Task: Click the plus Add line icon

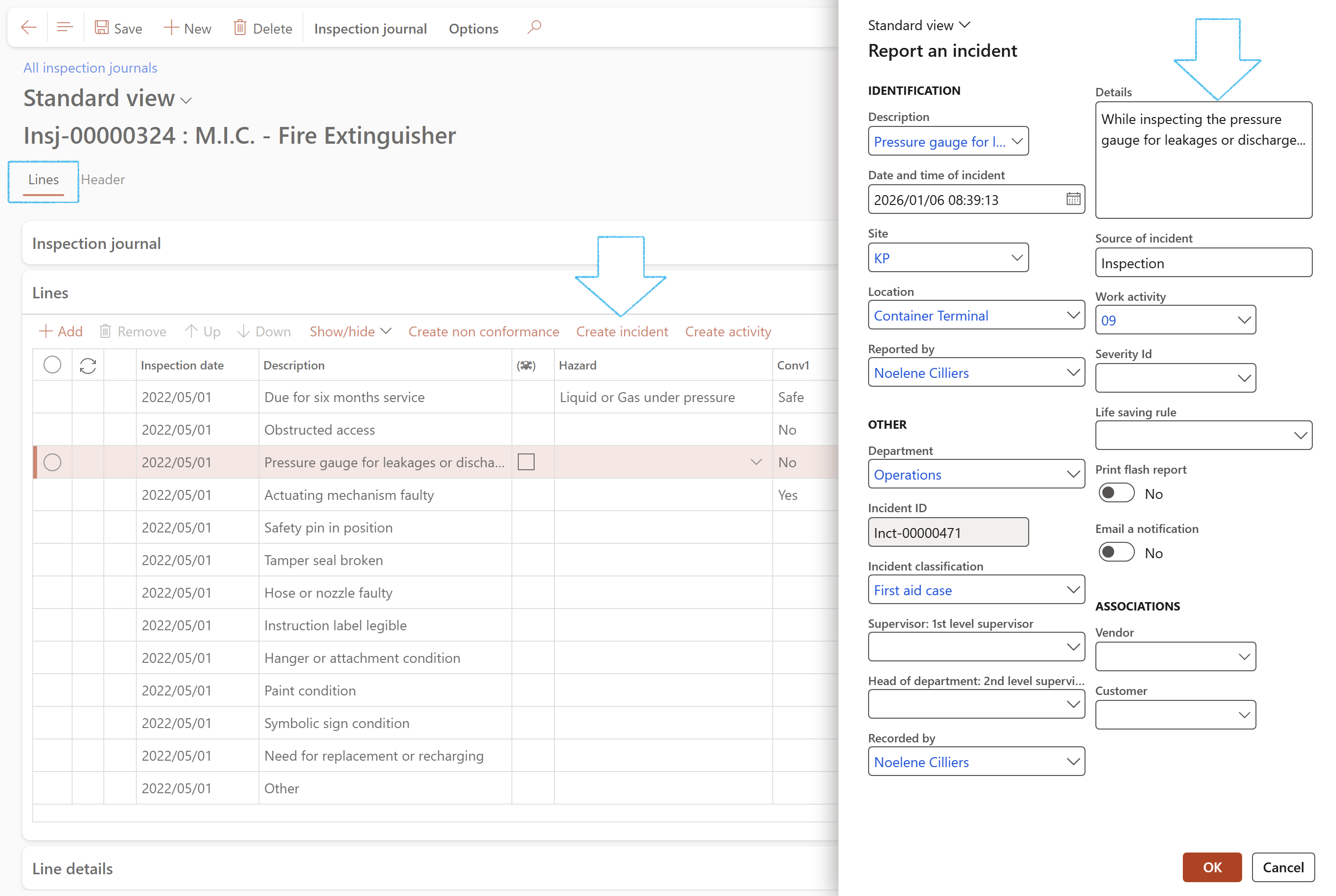Action: (46, 331)
